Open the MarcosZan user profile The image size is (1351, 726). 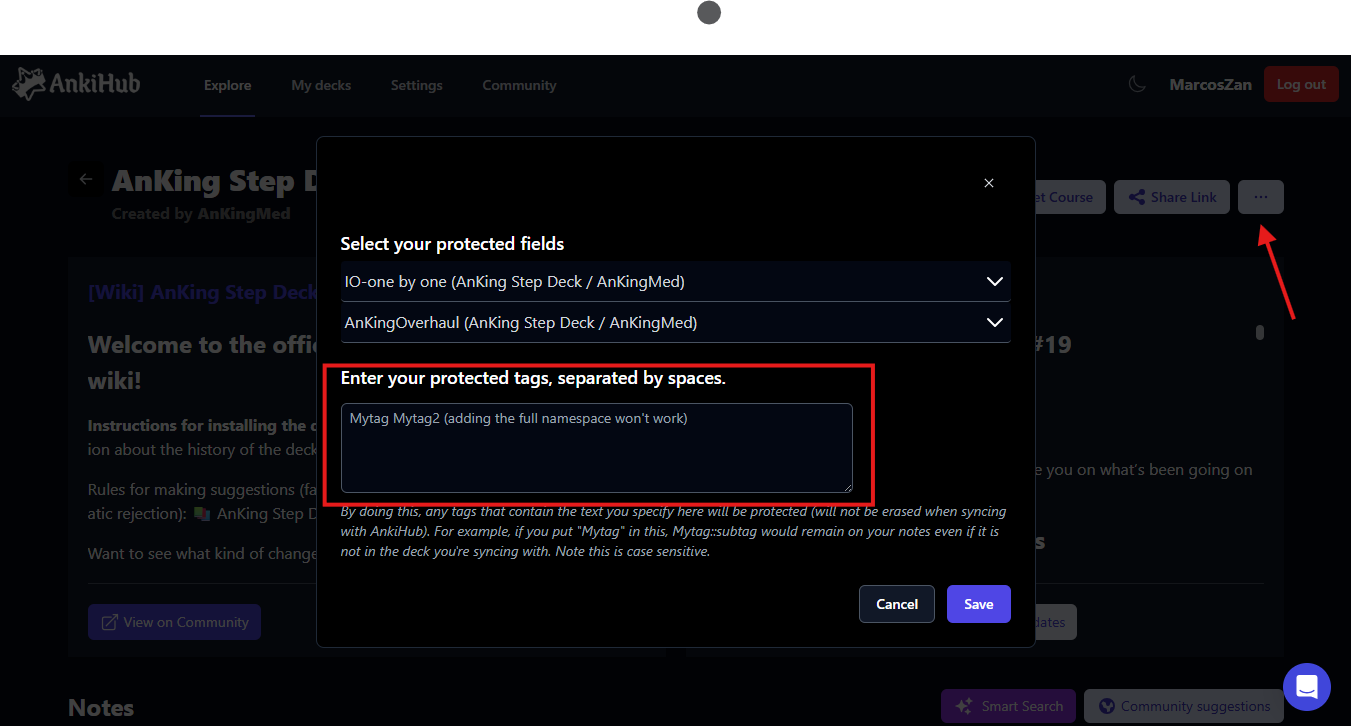1210,85
